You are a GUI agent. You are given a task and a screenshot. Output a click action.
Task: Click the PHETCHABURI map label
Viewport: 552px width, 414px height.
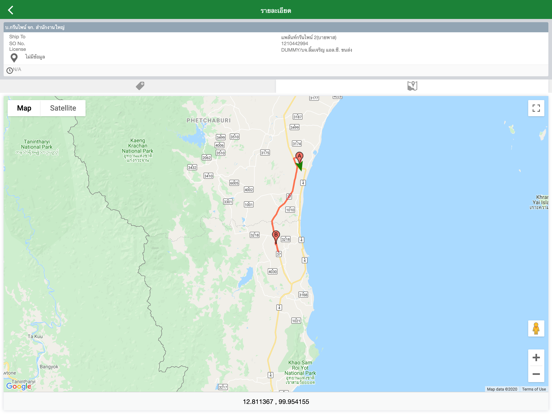[x=209, y=120]
